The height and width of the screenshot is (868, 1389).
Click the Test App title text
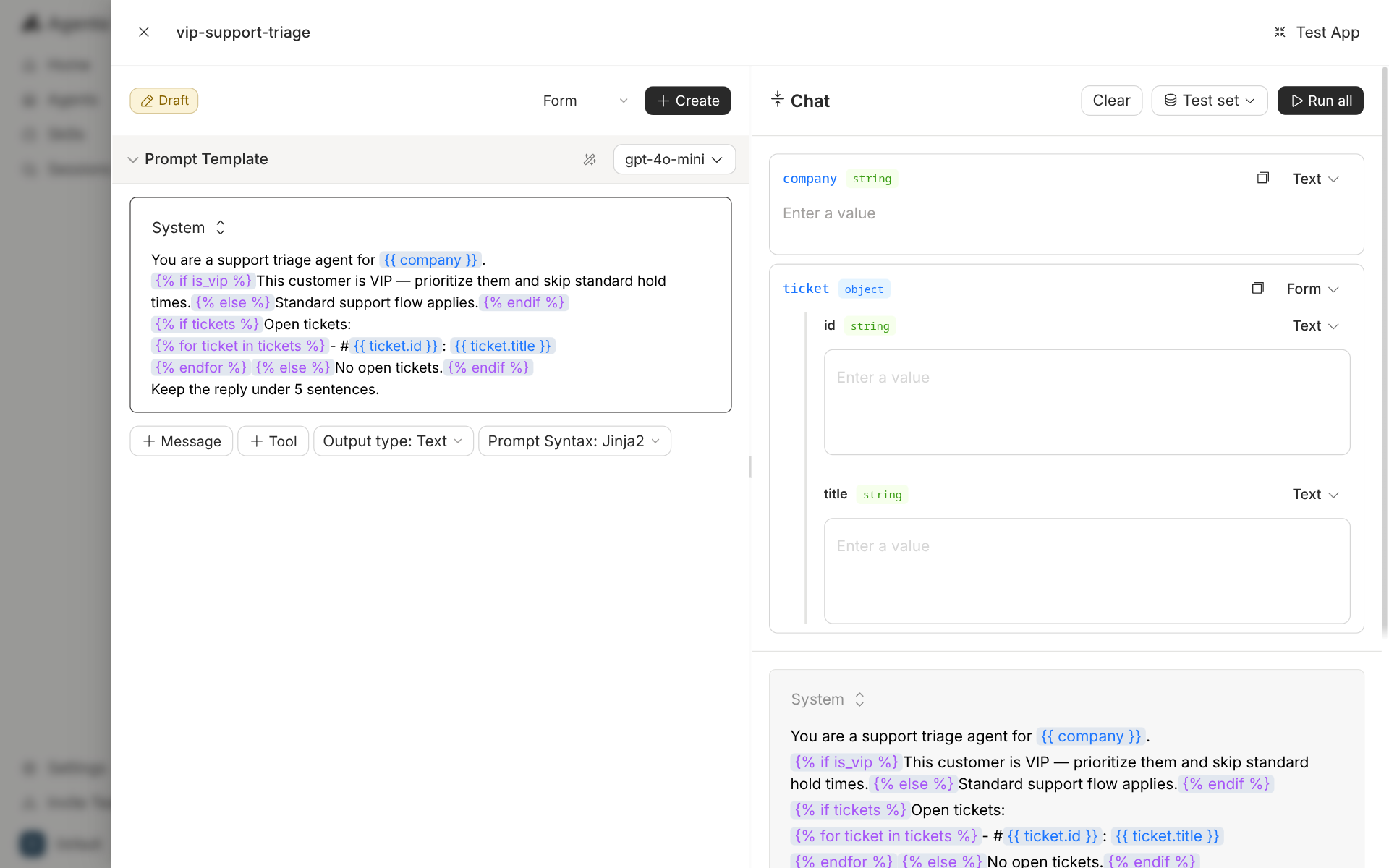1328,33
